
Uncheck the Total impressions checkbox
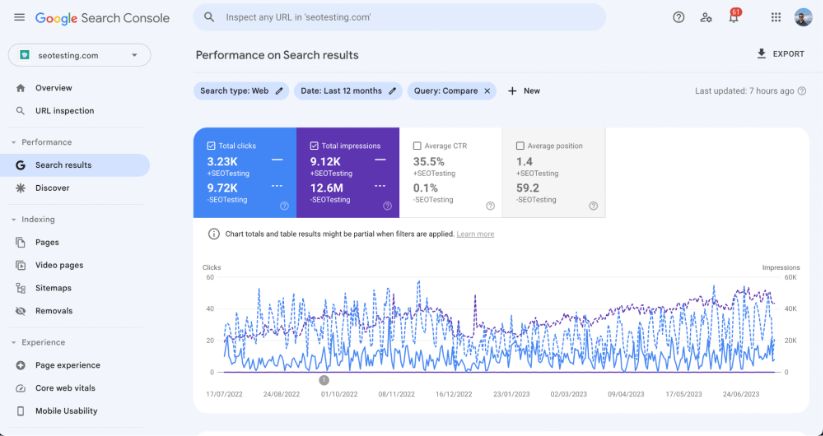[x=314, y=146]
